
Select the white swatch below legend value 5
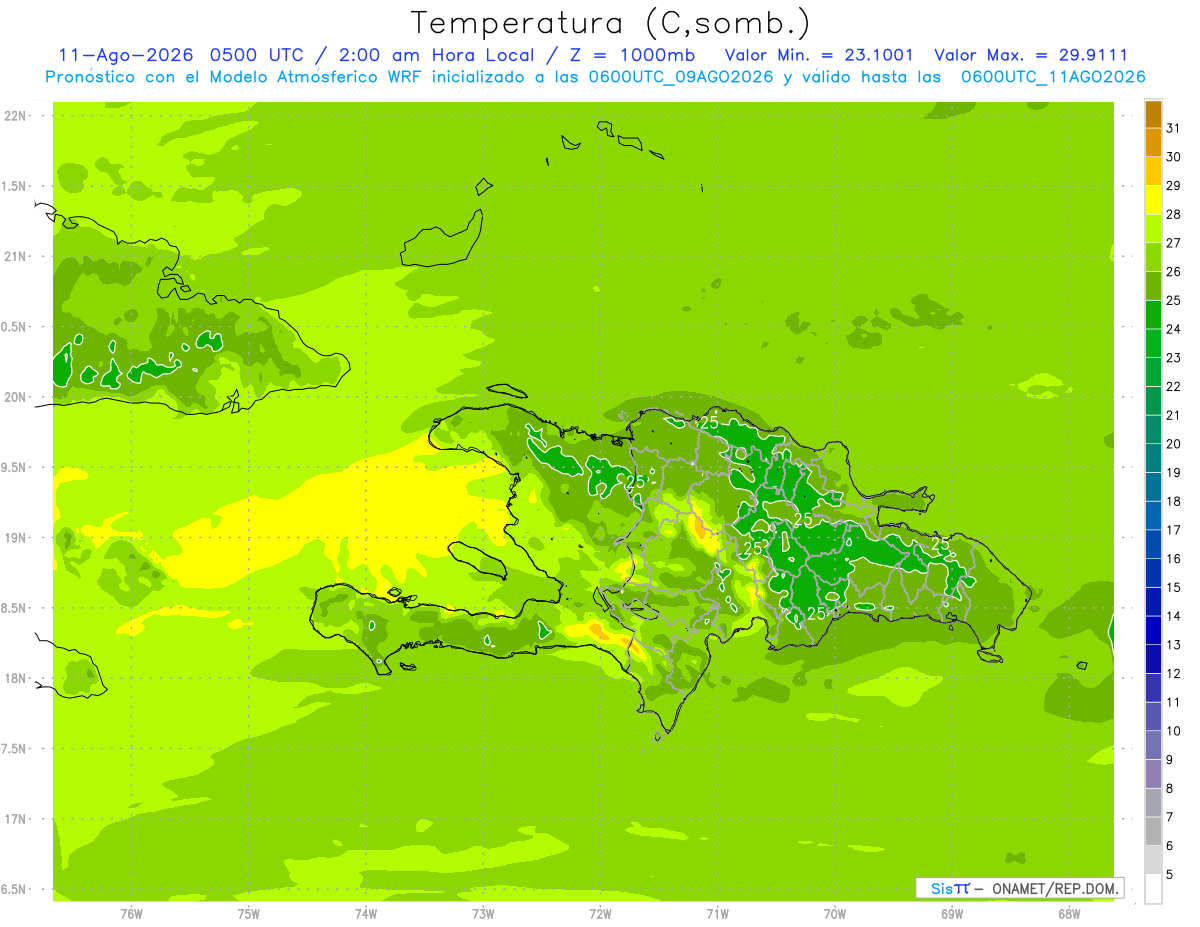click(x=1153, y=888)
